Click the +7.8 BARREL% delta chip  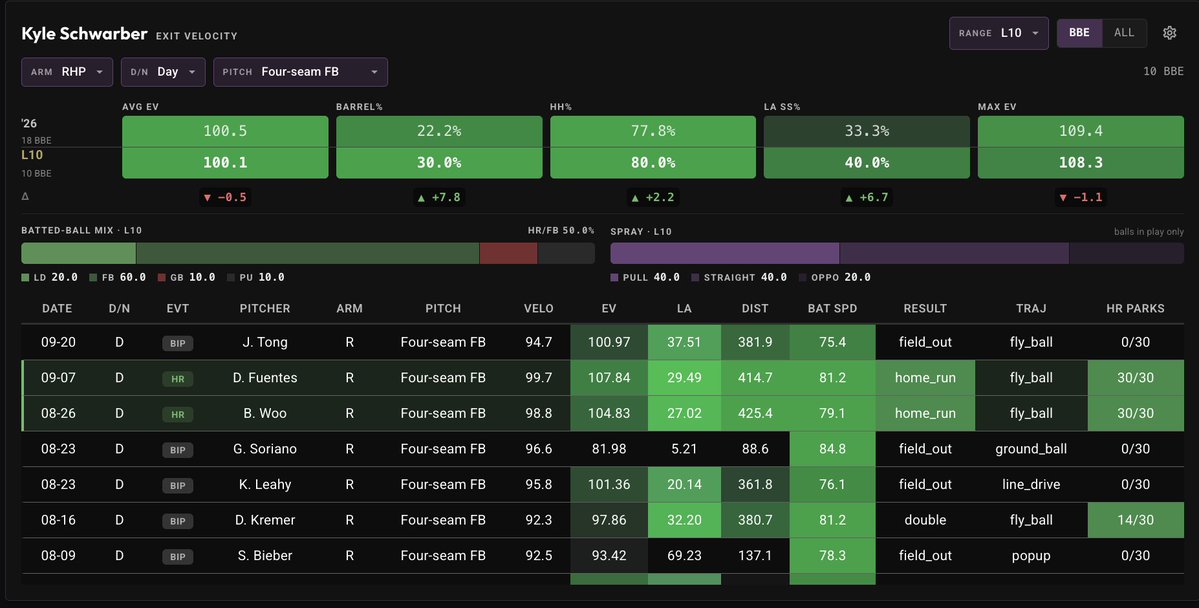pyautogui.click(x=439, y=197)
